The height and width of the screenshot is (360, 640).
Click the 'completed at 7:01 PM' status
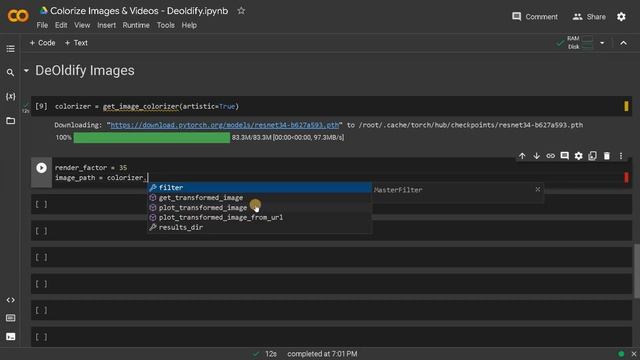pyautogui.click(x=322, y=354)
